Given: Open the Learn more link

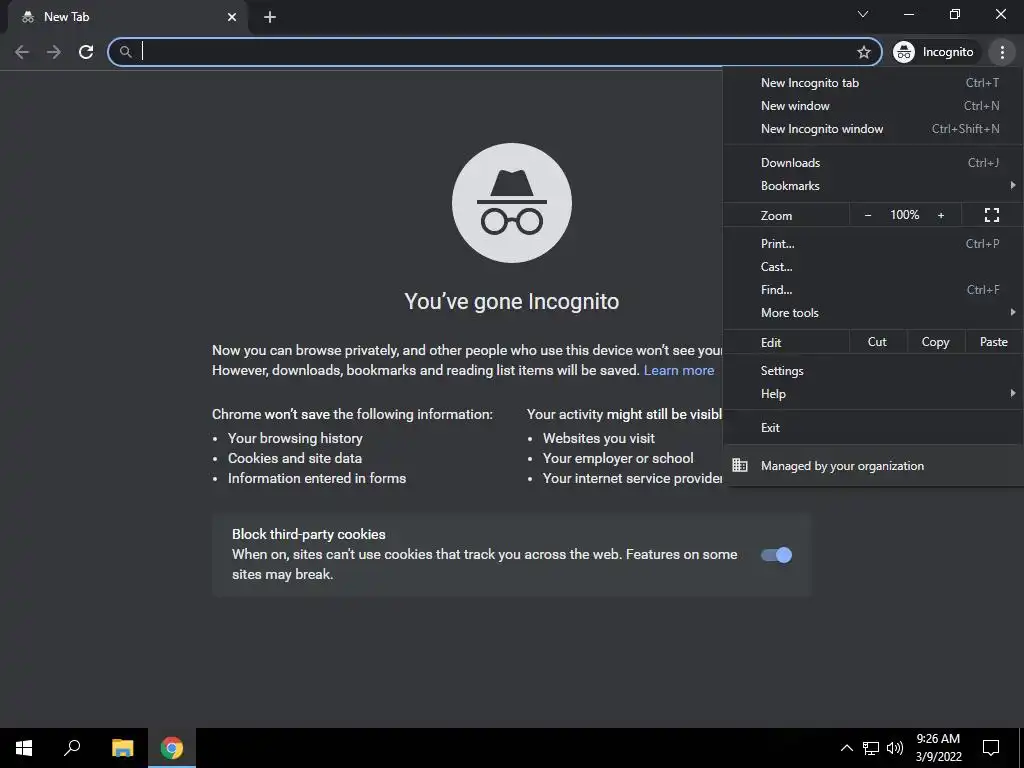Looking at the screenshot, I should pyautogui.click(x=679, y=370).
